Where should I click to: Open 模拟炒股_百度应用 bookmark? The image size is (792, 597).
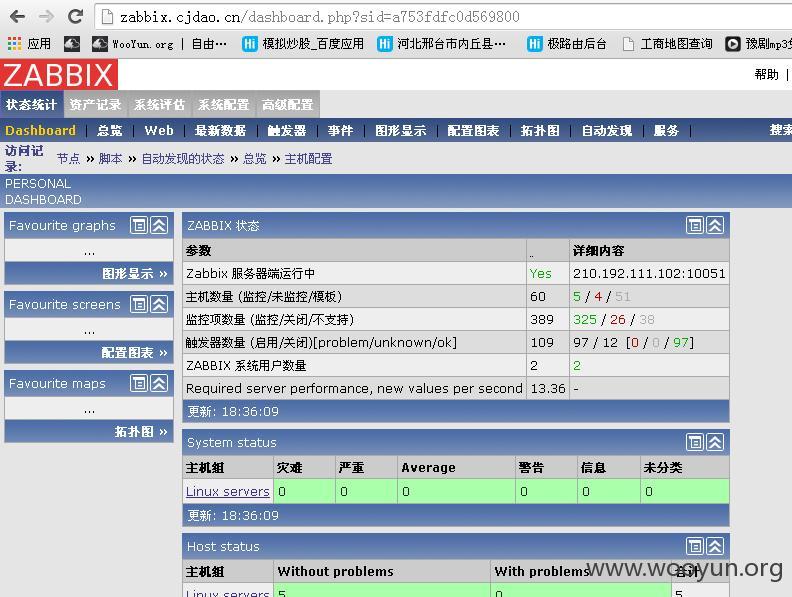(x=303, y=44)
